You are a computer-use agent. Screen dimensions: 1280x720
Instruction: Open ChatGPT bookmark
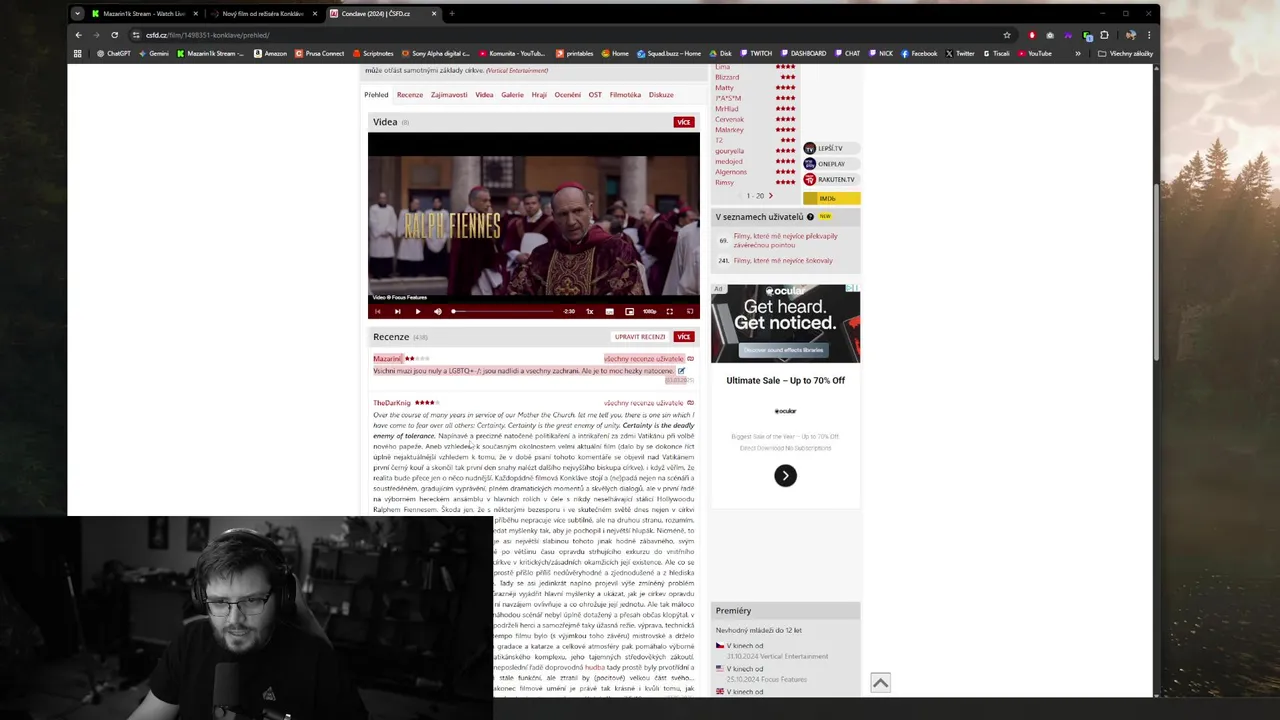[x=113, y=53]
